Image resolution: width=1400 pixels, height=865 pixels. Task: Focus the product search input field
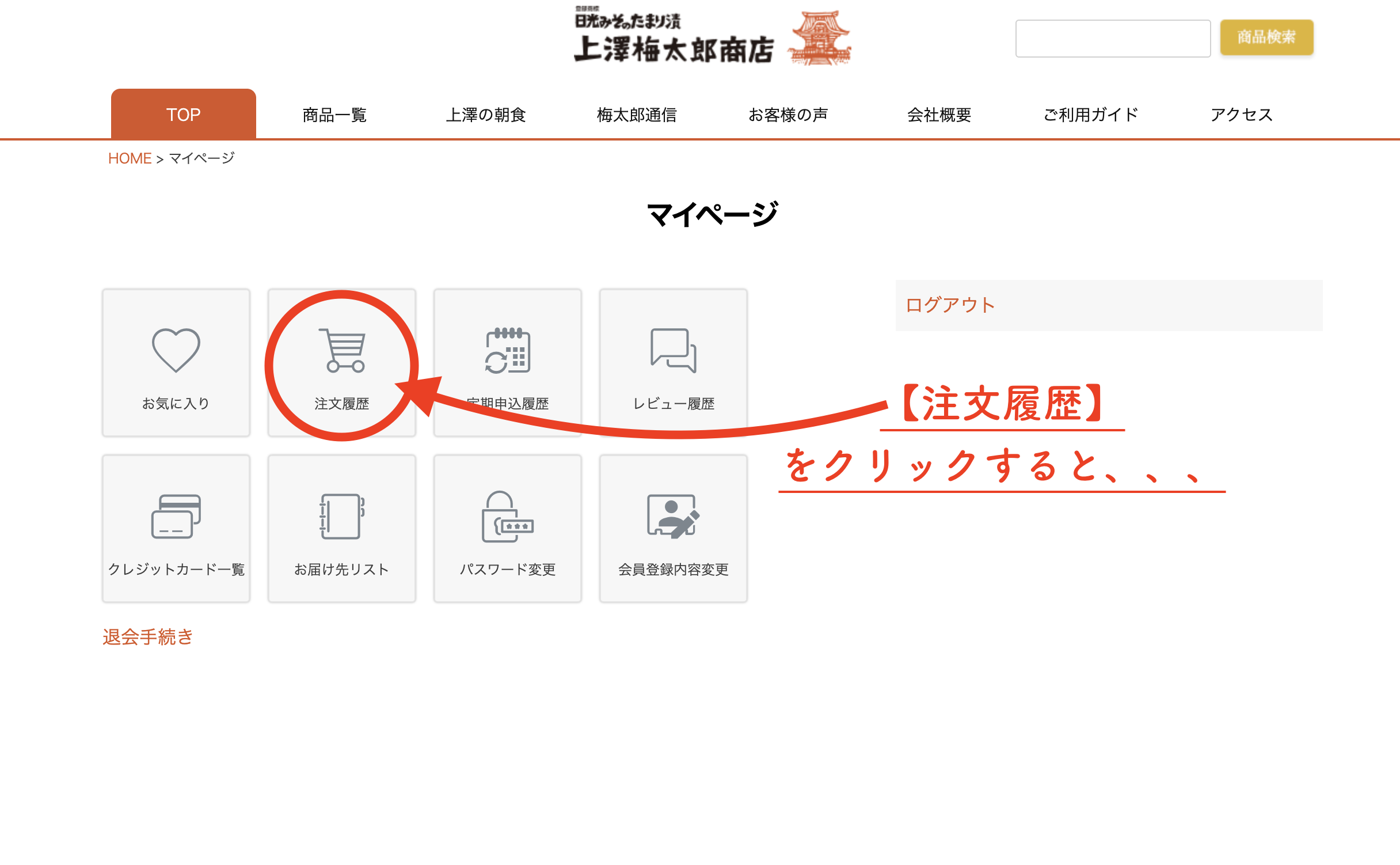1112,39
